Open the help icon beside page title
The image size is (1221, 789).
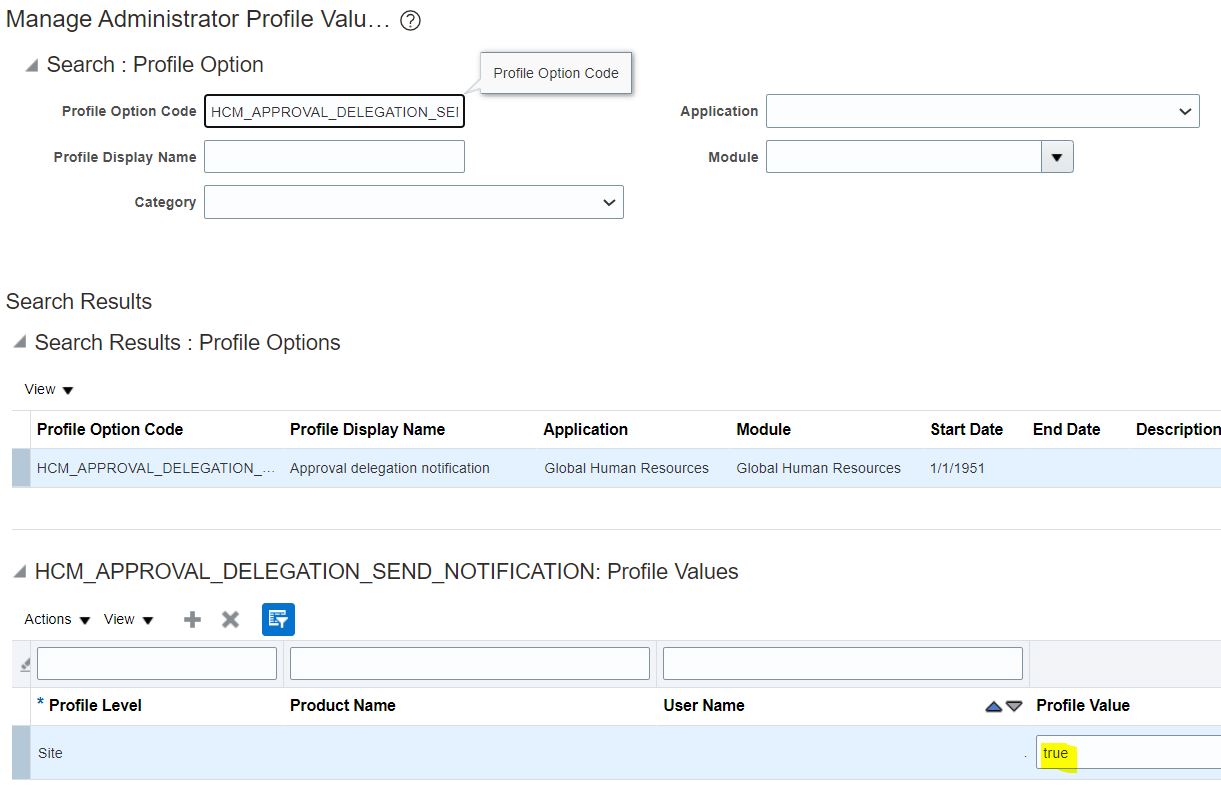tap(410, 21)
